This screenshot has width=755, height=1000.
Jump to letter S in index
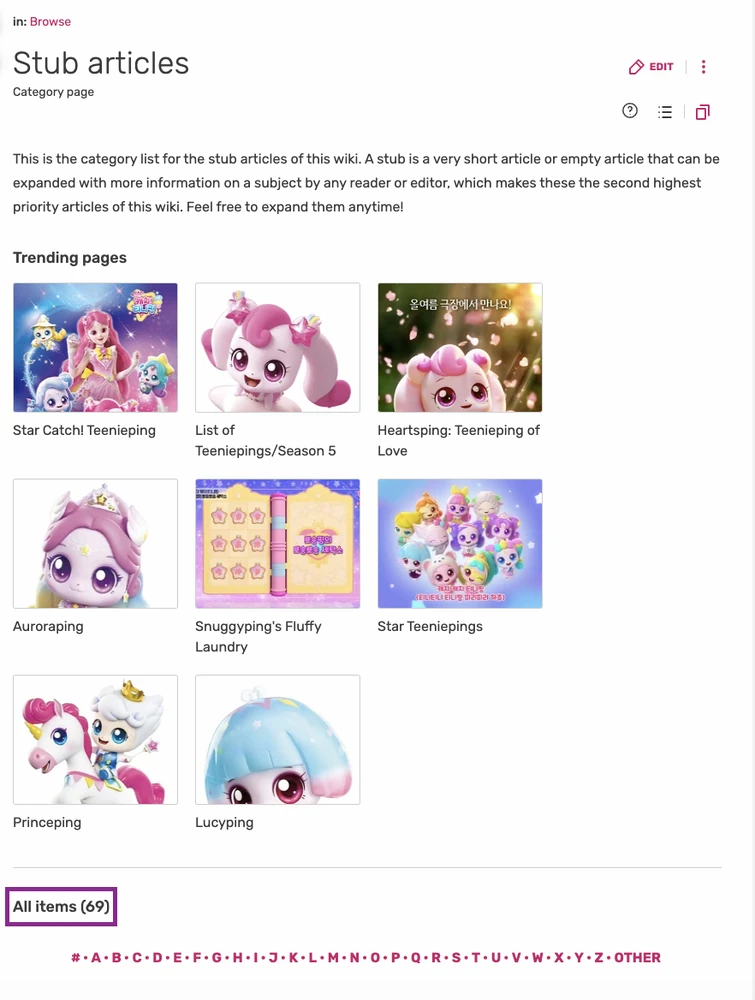pyautogui.click(x=456, y=957)
